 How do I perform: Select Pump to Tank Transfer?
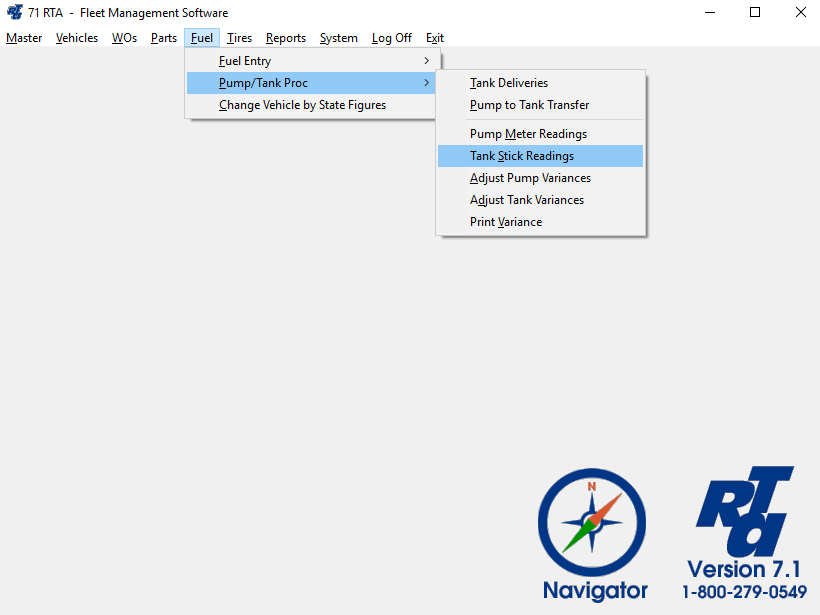[529, 105]
